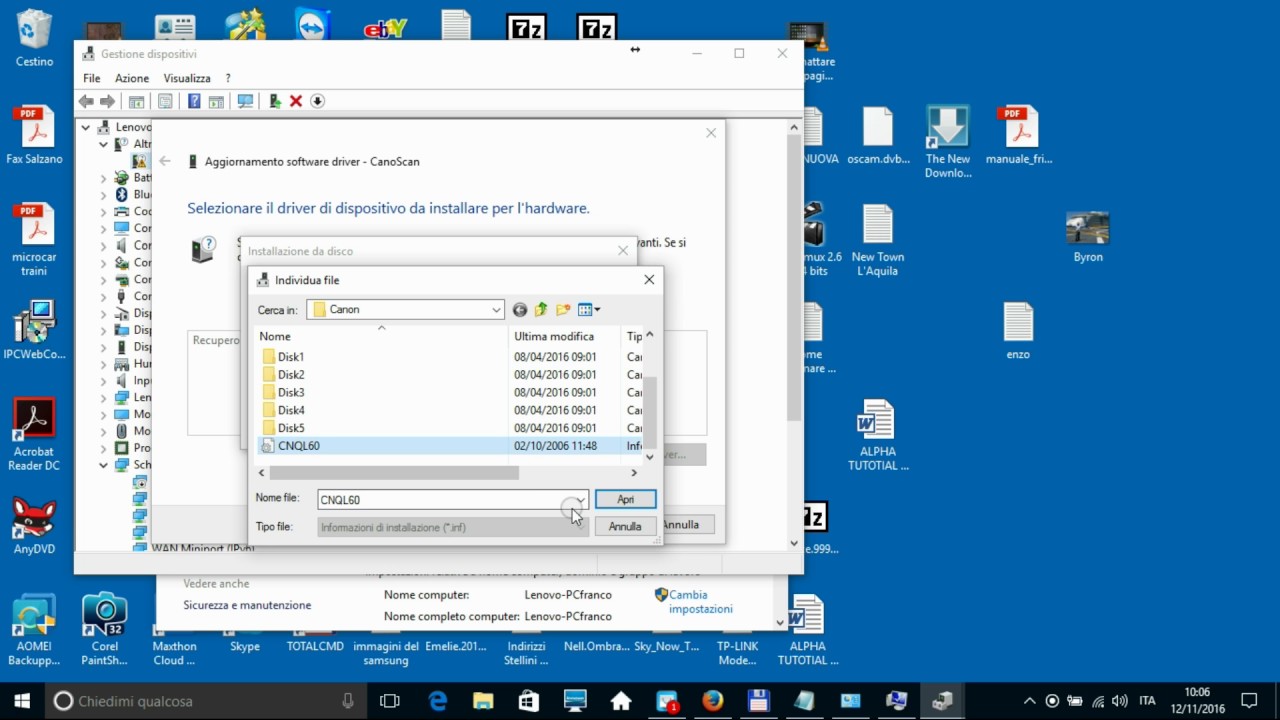Create a new folder in Individua file dialog
Image resolution: width=1280 pixels, height=720 pixels.
coord(563,310)
